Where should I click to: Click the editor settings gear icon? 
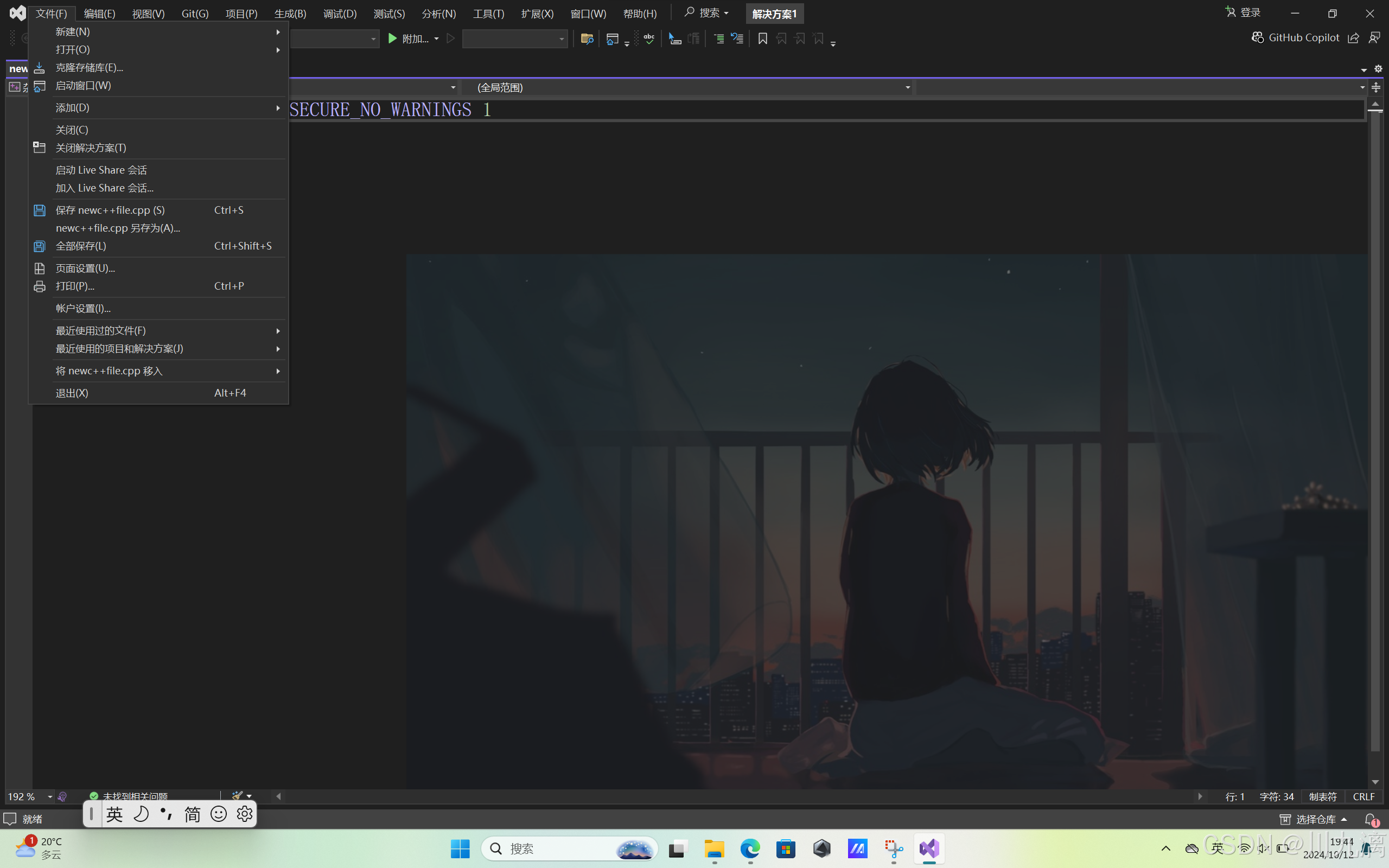tap(1378, 69)
